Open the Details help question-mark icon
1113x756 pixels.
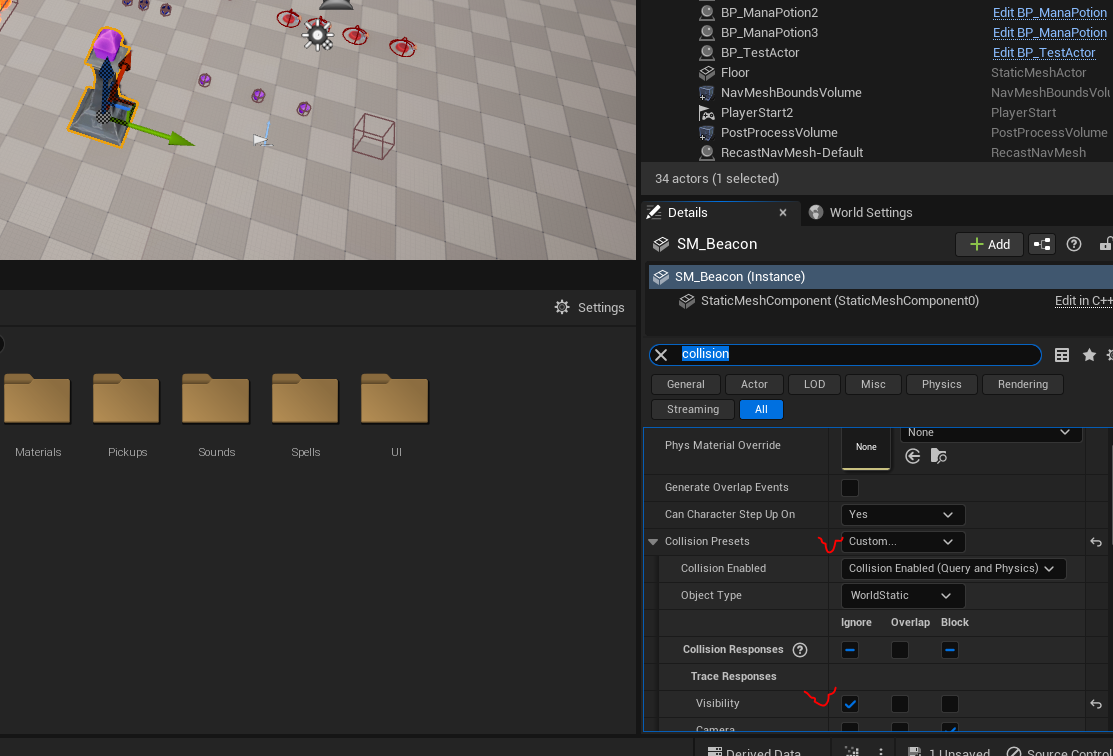[1074, 244]
